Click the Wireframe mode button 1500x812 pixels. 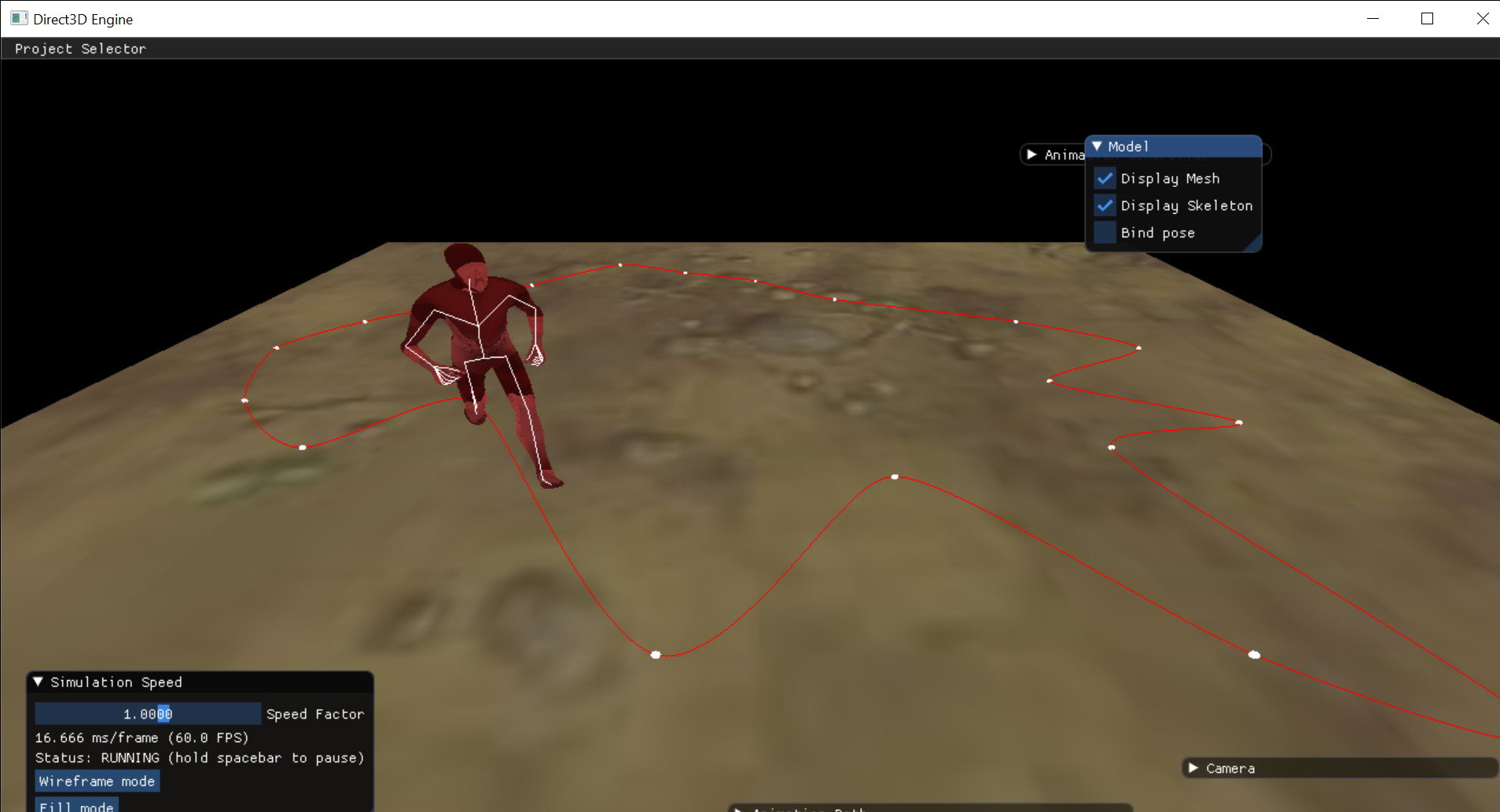tap(97, 781)
